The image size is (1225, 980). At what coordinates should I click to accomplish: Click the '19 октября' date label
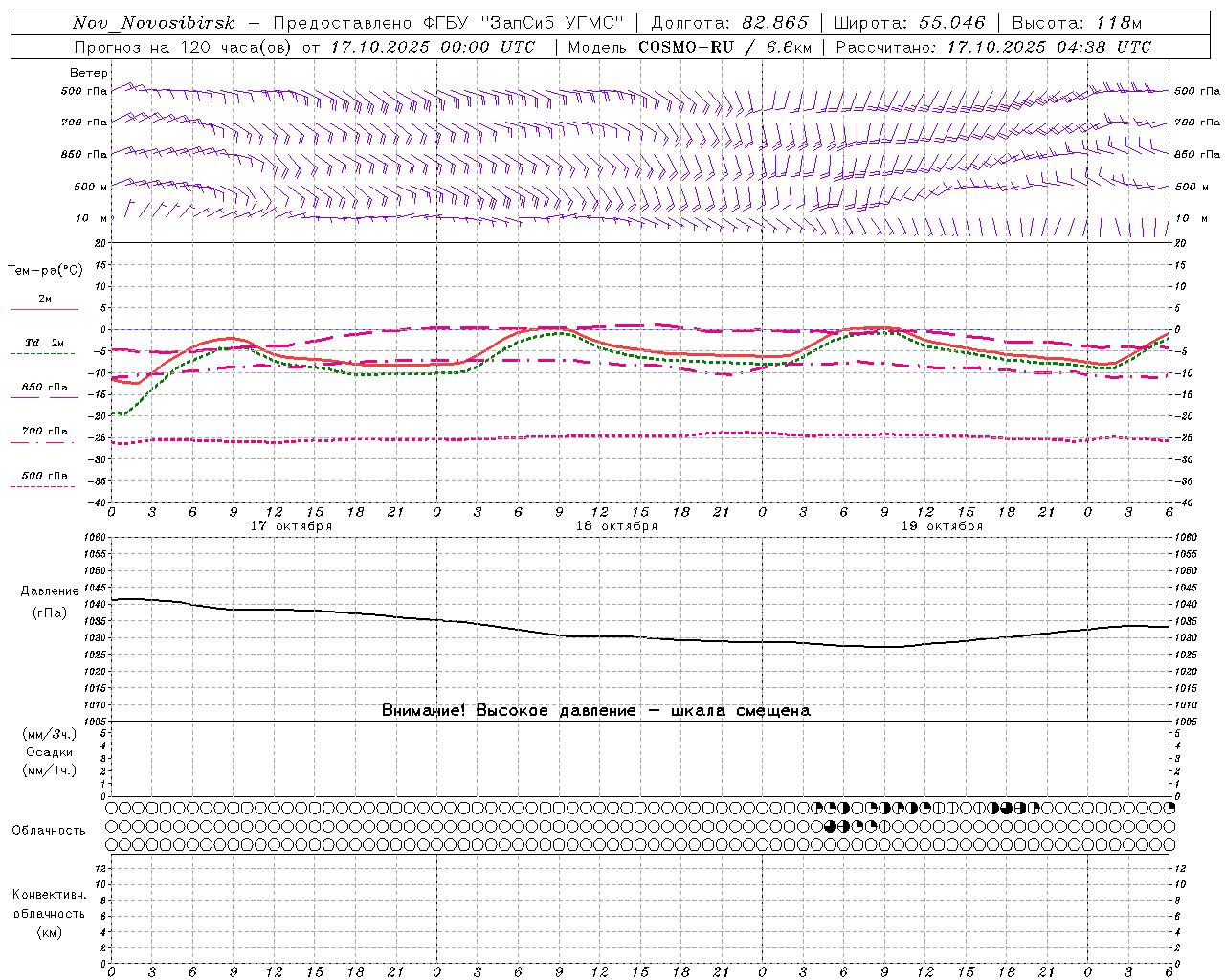coord(942,526)
